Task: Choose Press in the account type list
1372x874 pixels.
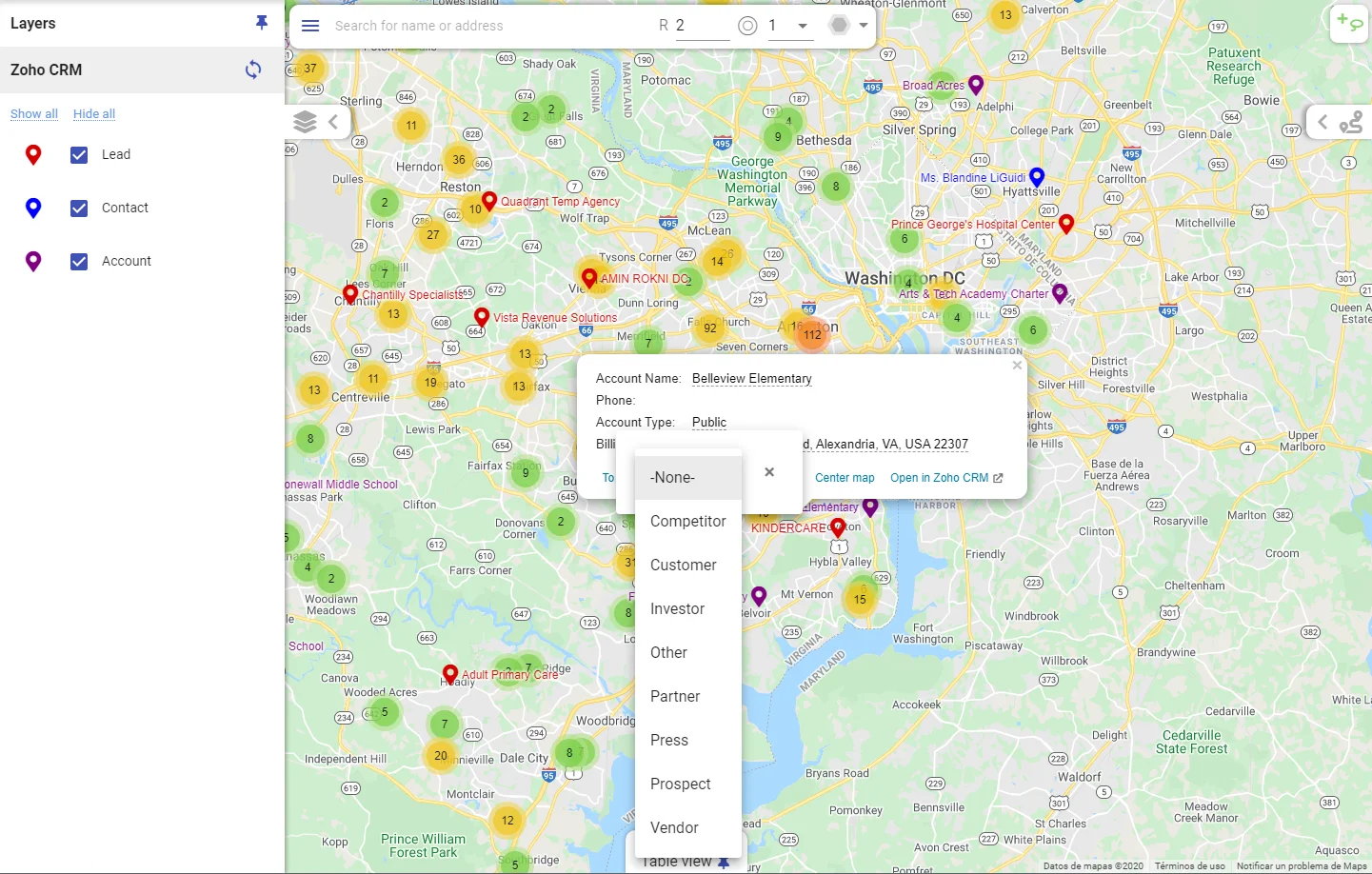Action: coord(688,741)
